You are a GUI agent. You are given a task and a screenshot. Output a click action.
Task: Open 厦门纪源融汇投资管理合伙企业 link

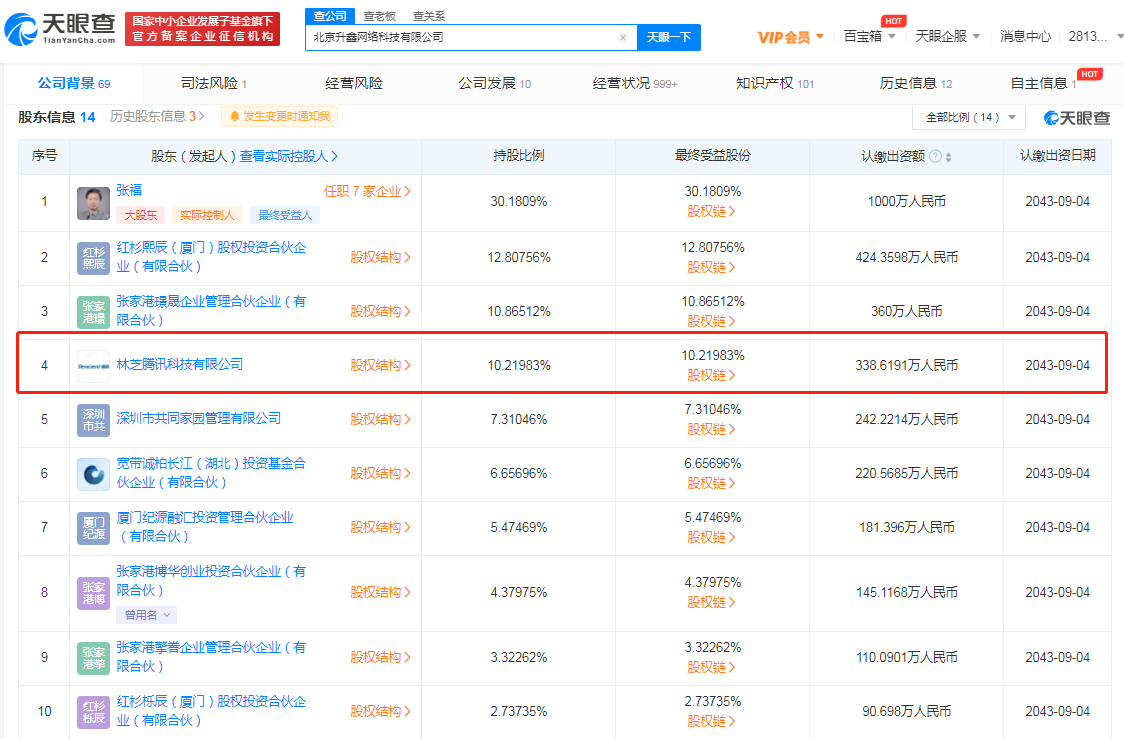pos(205,526)
